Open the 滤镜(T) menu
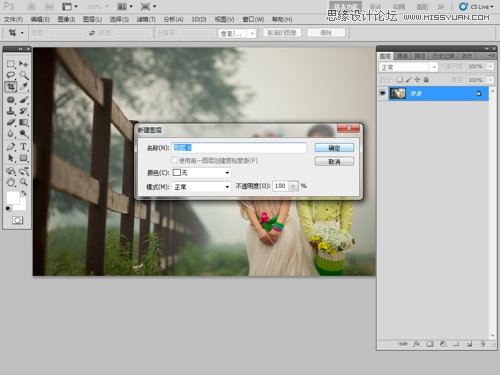The image size is (500, 375). (x=146, y=20)
